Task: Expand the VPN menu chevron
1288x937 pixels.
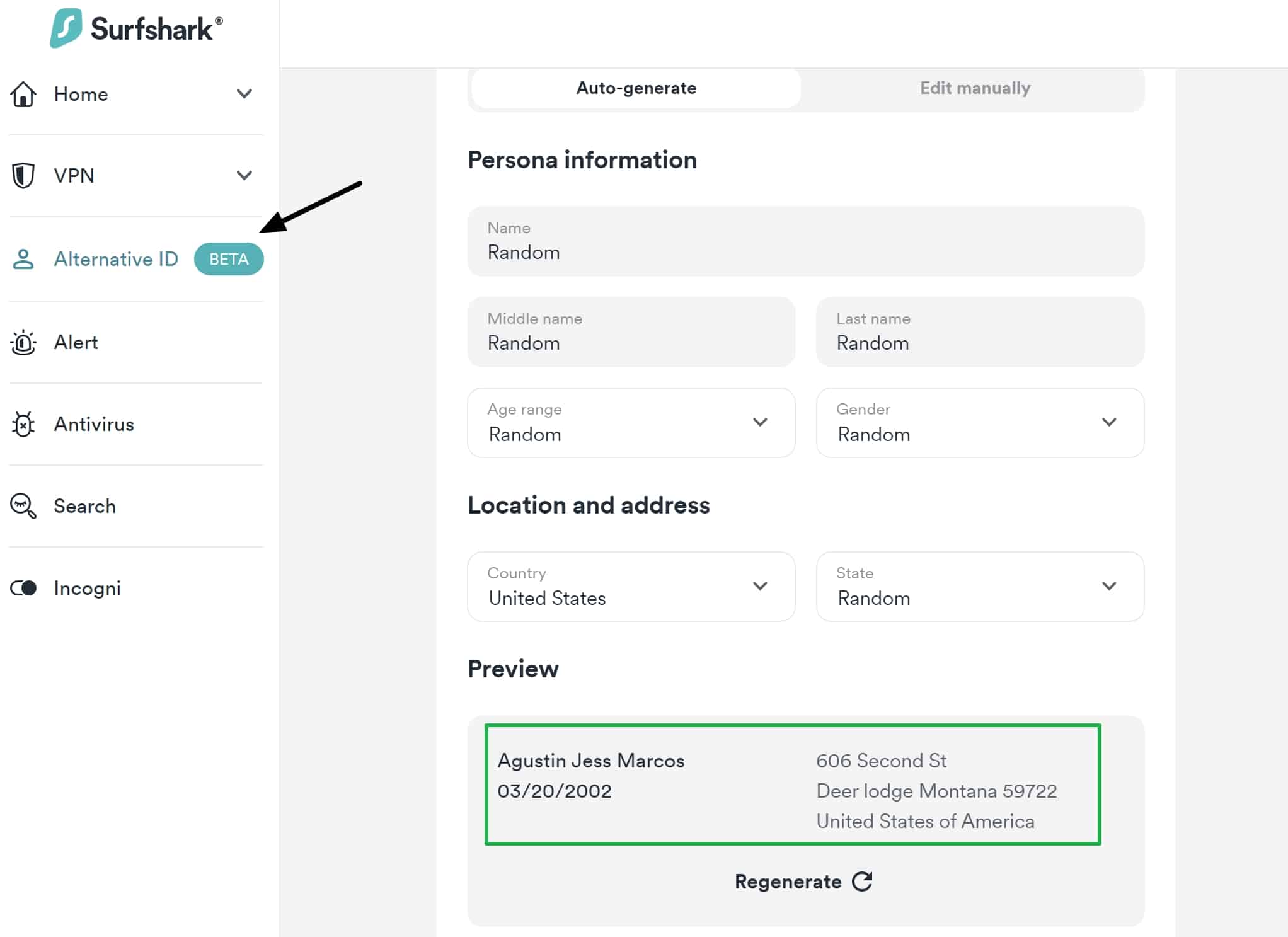Action: (244, 175)
